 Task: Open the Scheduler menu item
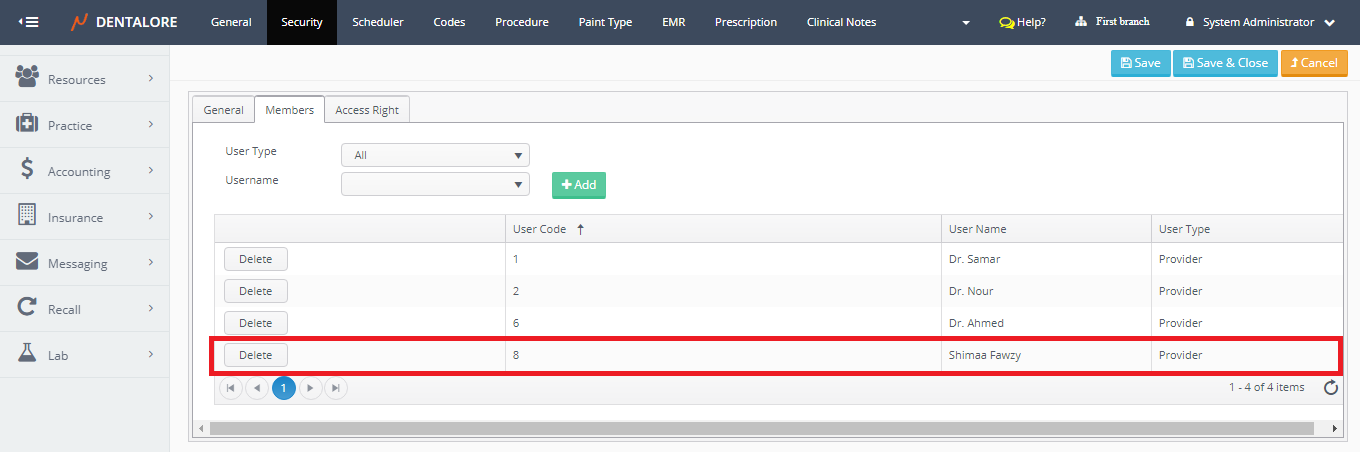coord(377,22)
